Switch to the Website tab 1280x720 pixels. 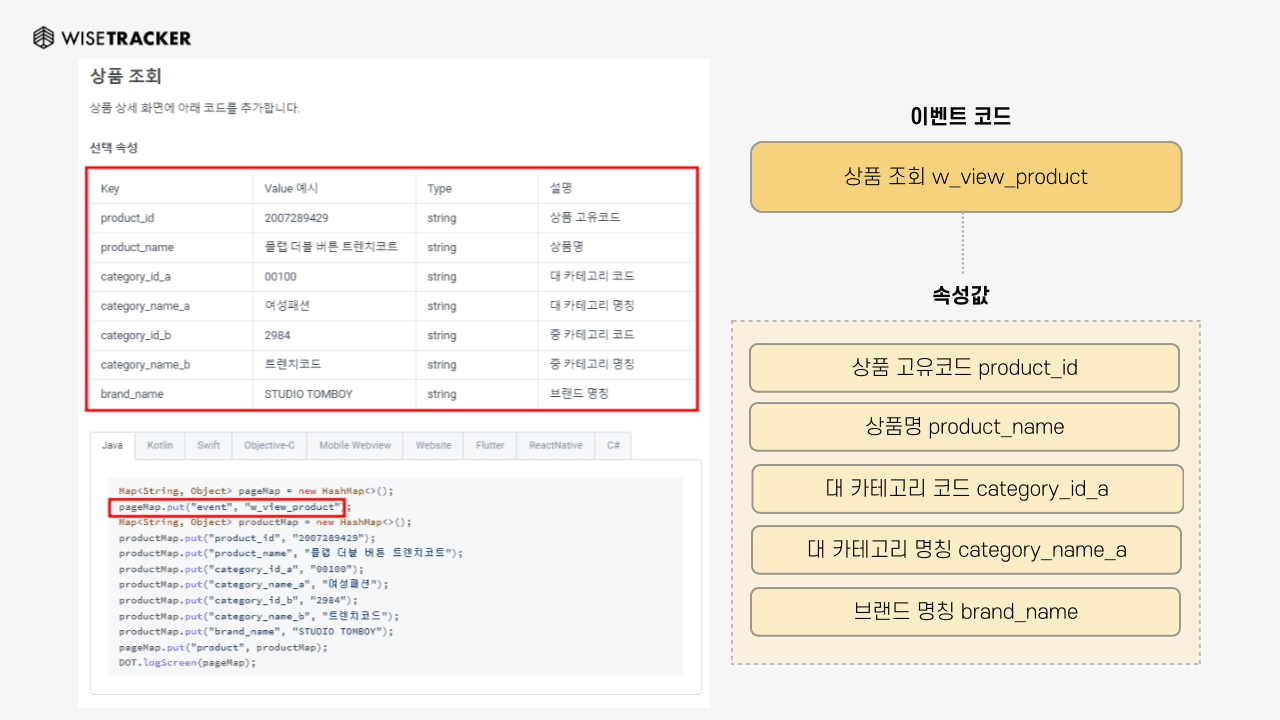tap(432, 445)
